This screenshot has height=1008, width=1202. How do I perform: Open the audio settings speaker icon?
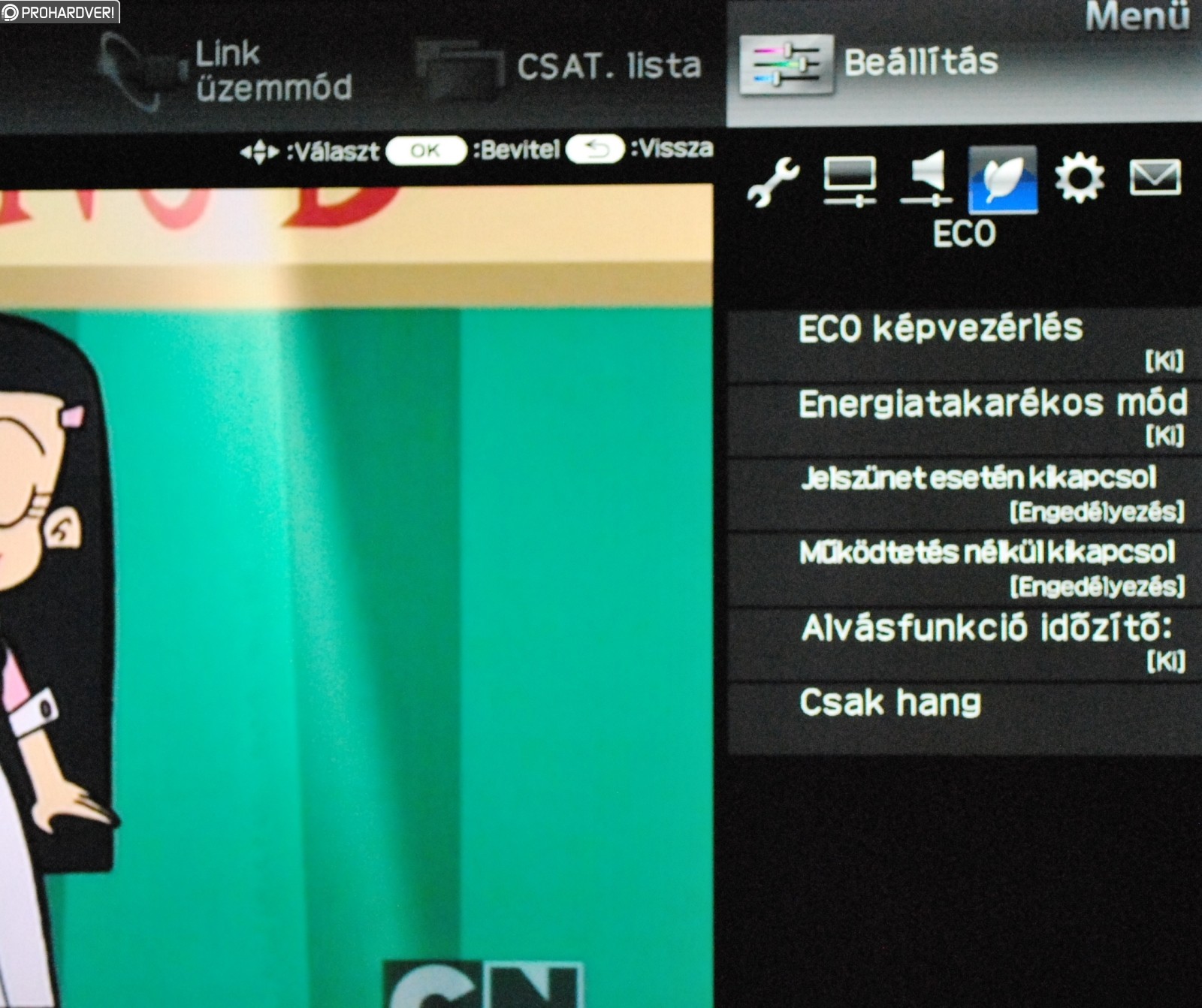[x=926, y=178]
